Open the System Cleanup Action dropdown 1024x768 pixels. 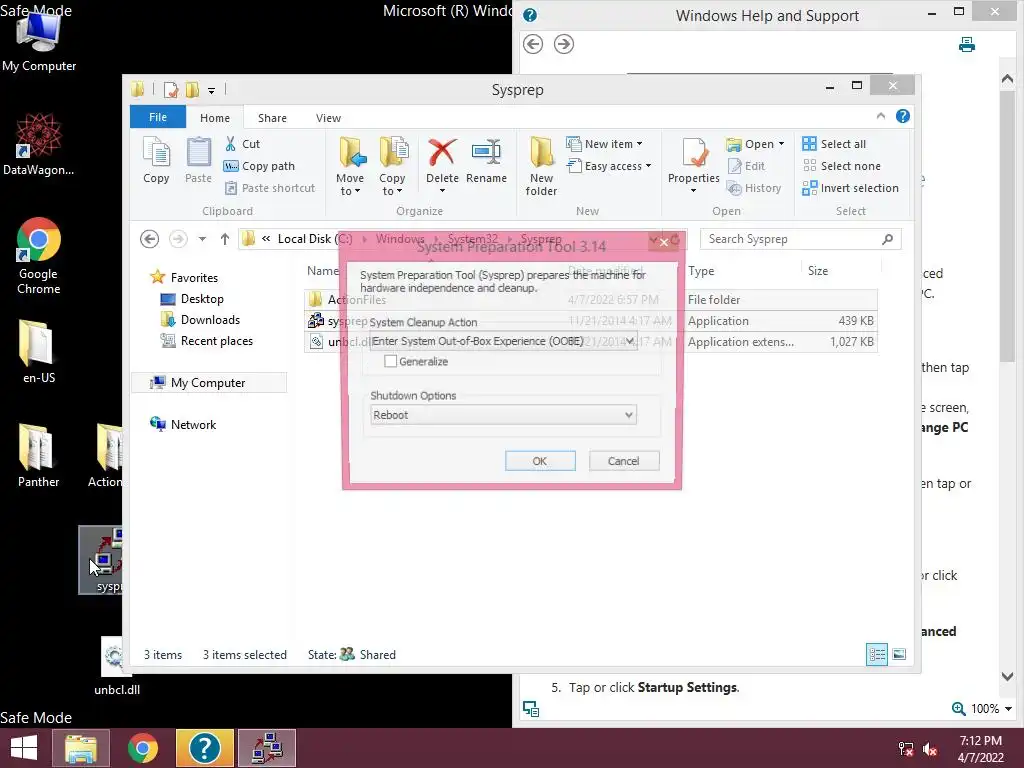click(x=503, y=341)
